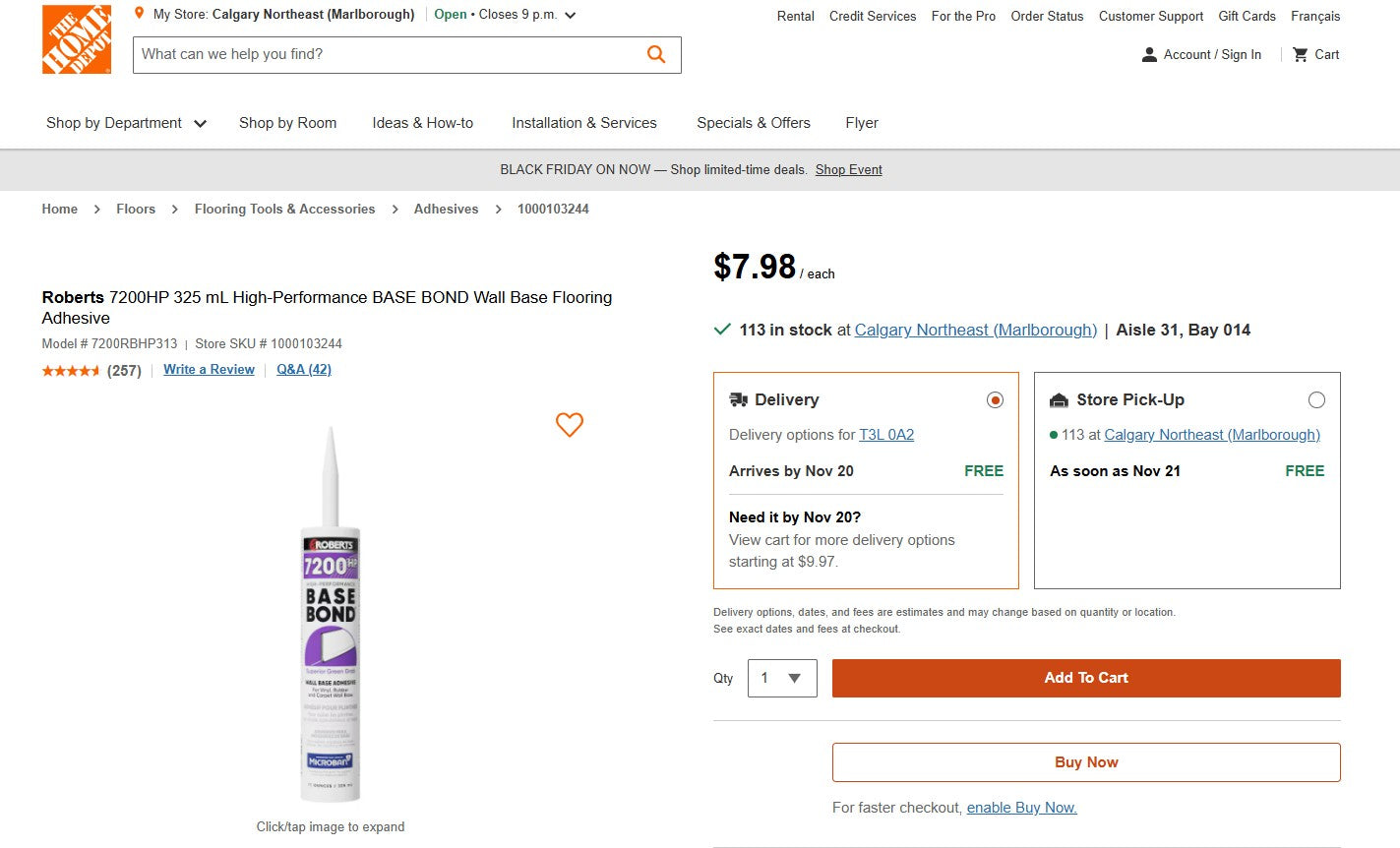Open the Write a Review link

coord(208,369)
